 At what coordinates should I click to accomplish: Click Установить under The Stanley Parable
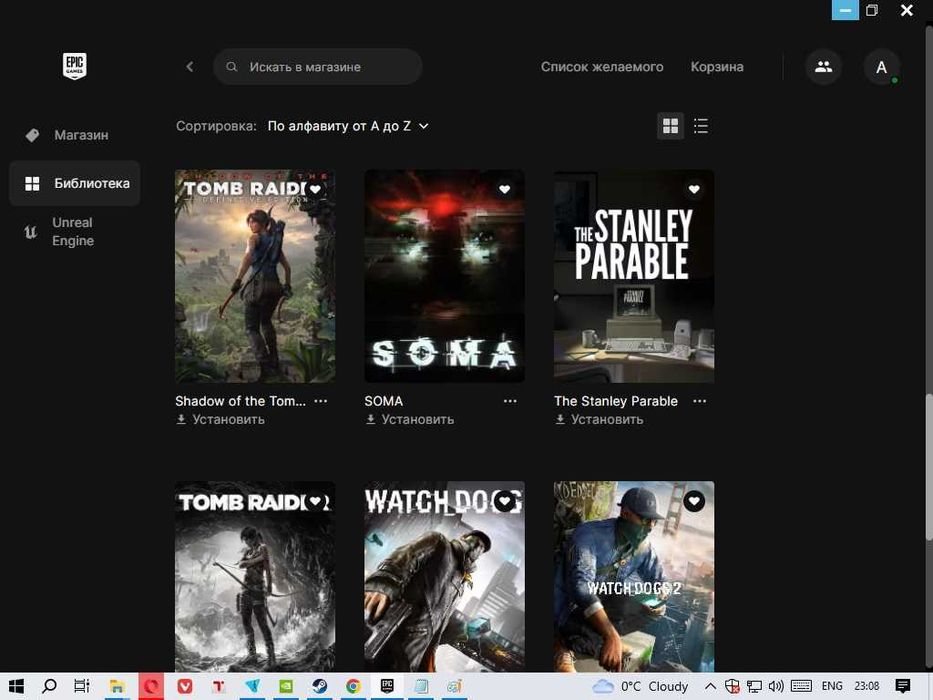pyautogui.click(x=599, y=420)
